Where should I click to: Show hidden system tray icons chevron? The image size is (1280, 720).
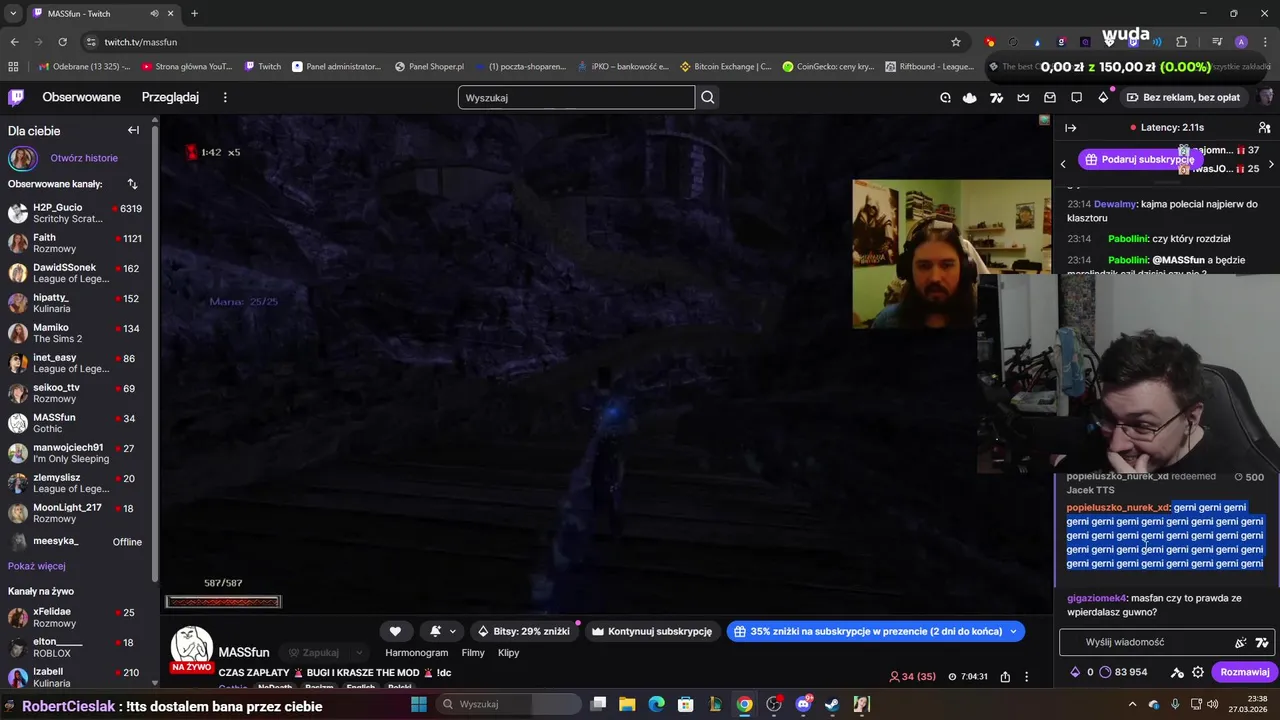coord(1134,704)
